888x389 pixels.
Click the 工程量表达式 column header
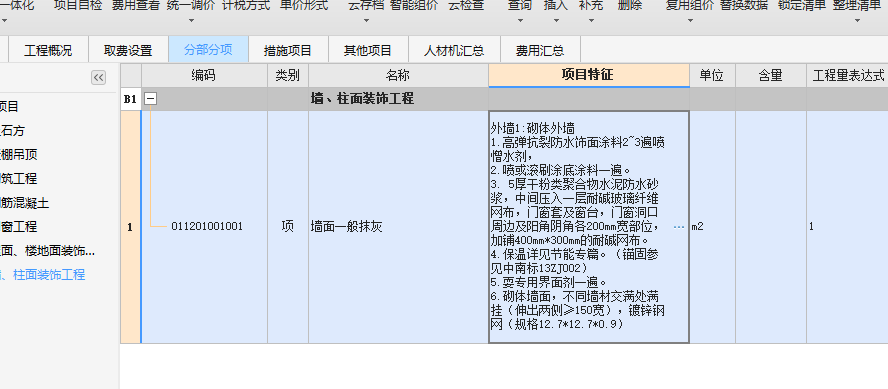[848, 75]
